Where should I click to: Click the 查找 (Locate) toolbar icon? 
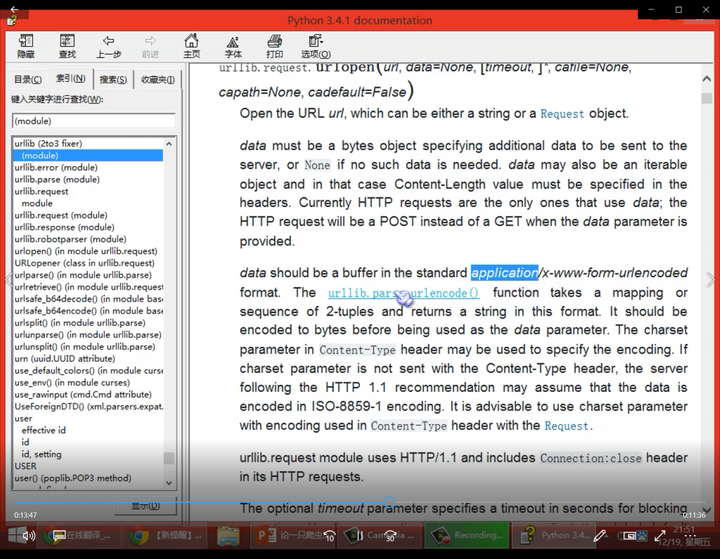[x=67, y=46]
